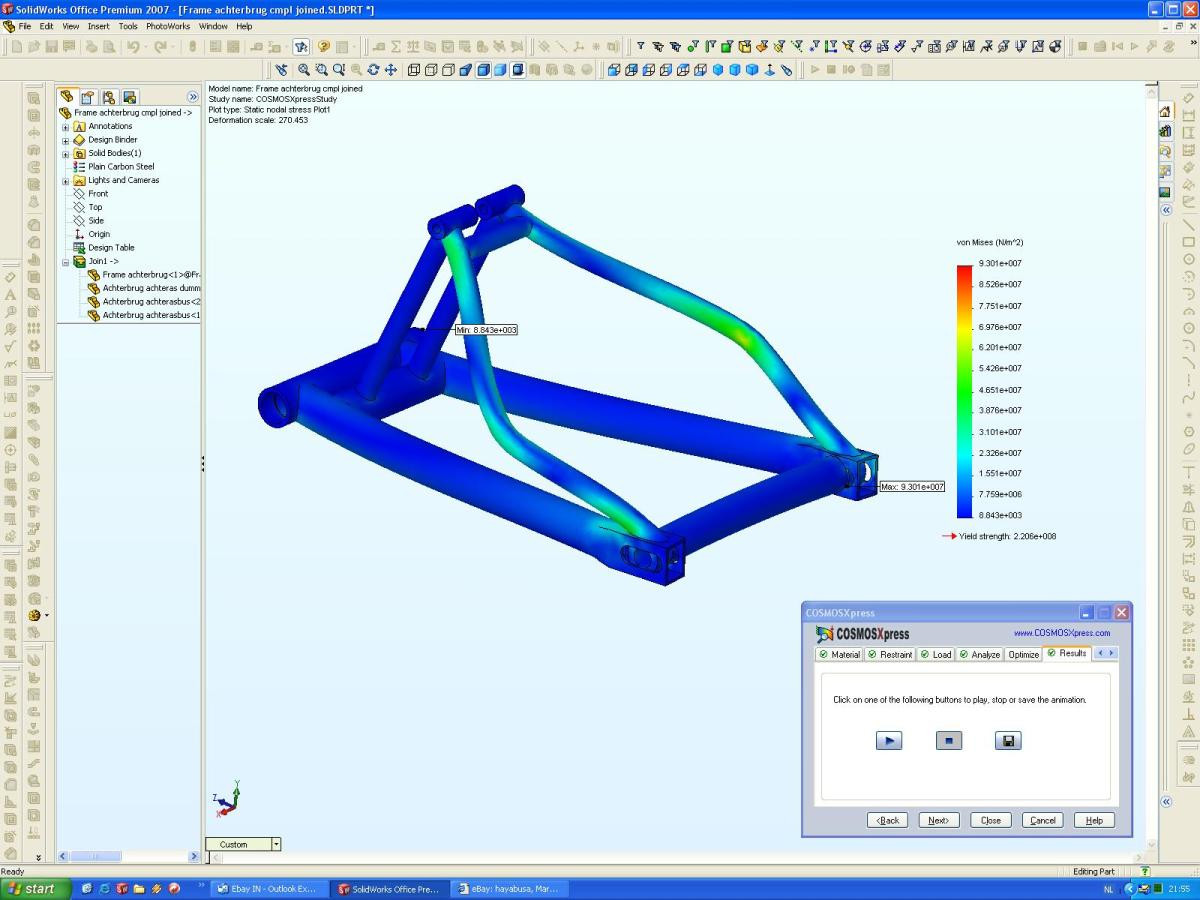Open the PhotoWorks menu
The height and width of the screenshot is (900, 1200).
(169, 26)
